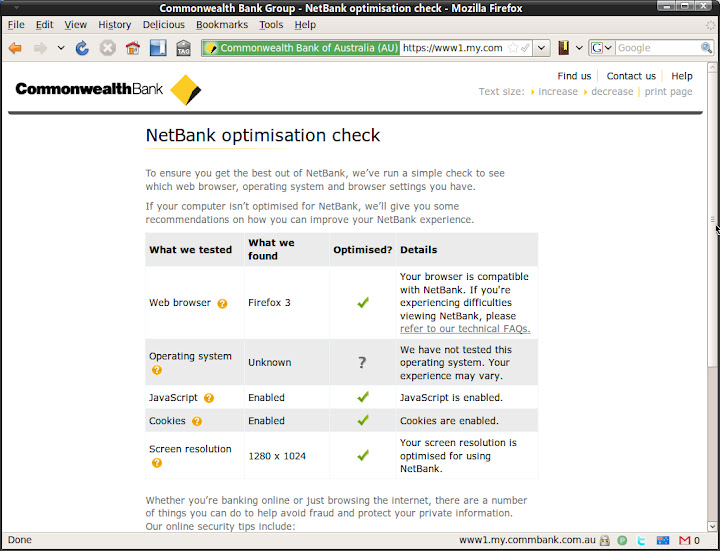The image size is (720, 551).
Task: Follow the Contact us link
Action: tap(631, 76)
